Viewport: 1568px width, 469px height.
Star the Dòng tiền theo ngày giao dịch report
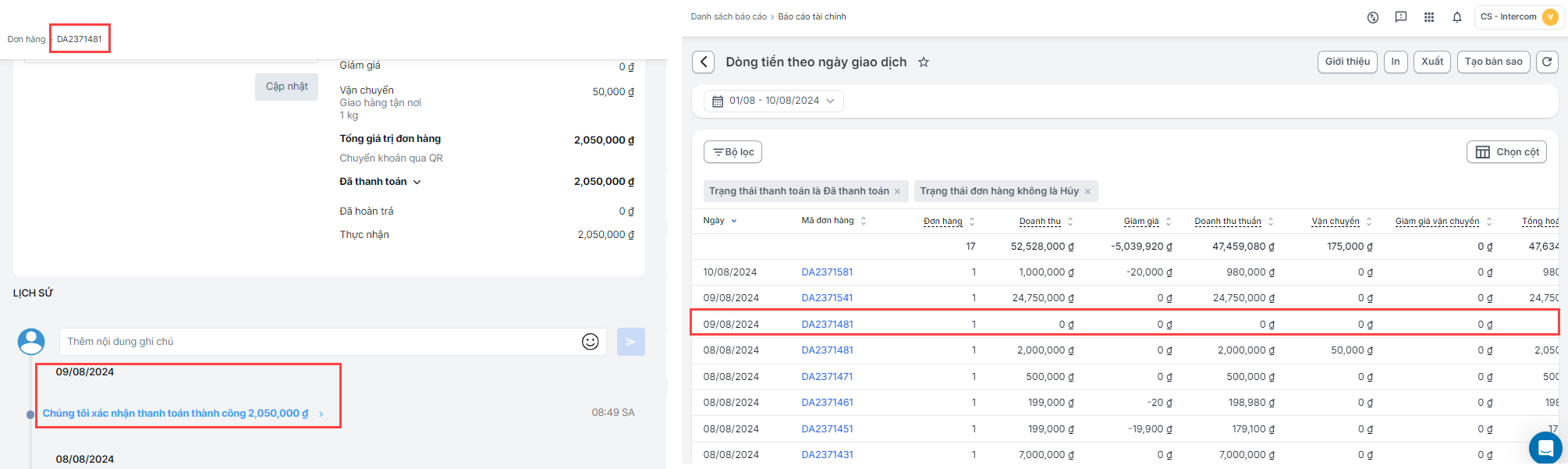click(x=924, y=62)
